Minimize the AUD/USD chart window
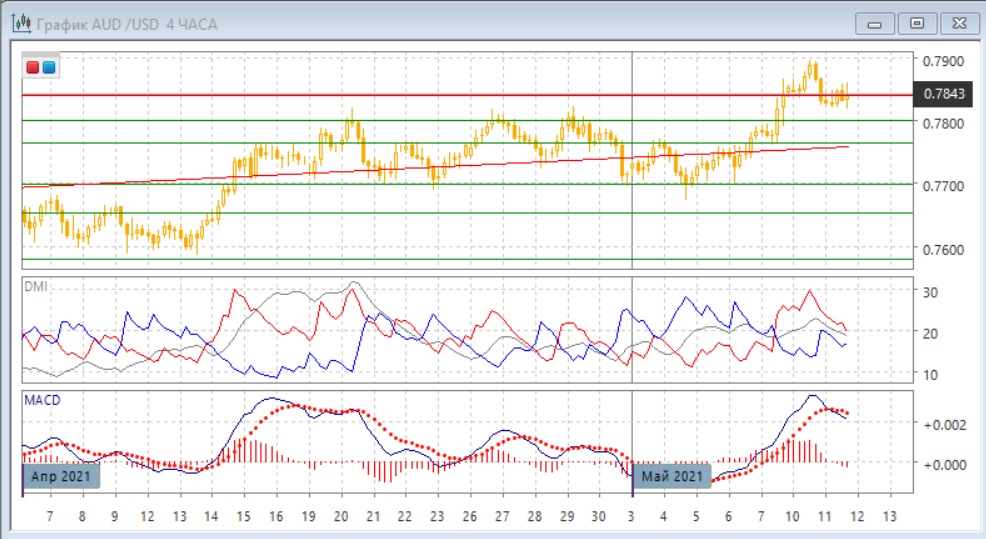Screen dimensions: 986x539 [875, 22]
